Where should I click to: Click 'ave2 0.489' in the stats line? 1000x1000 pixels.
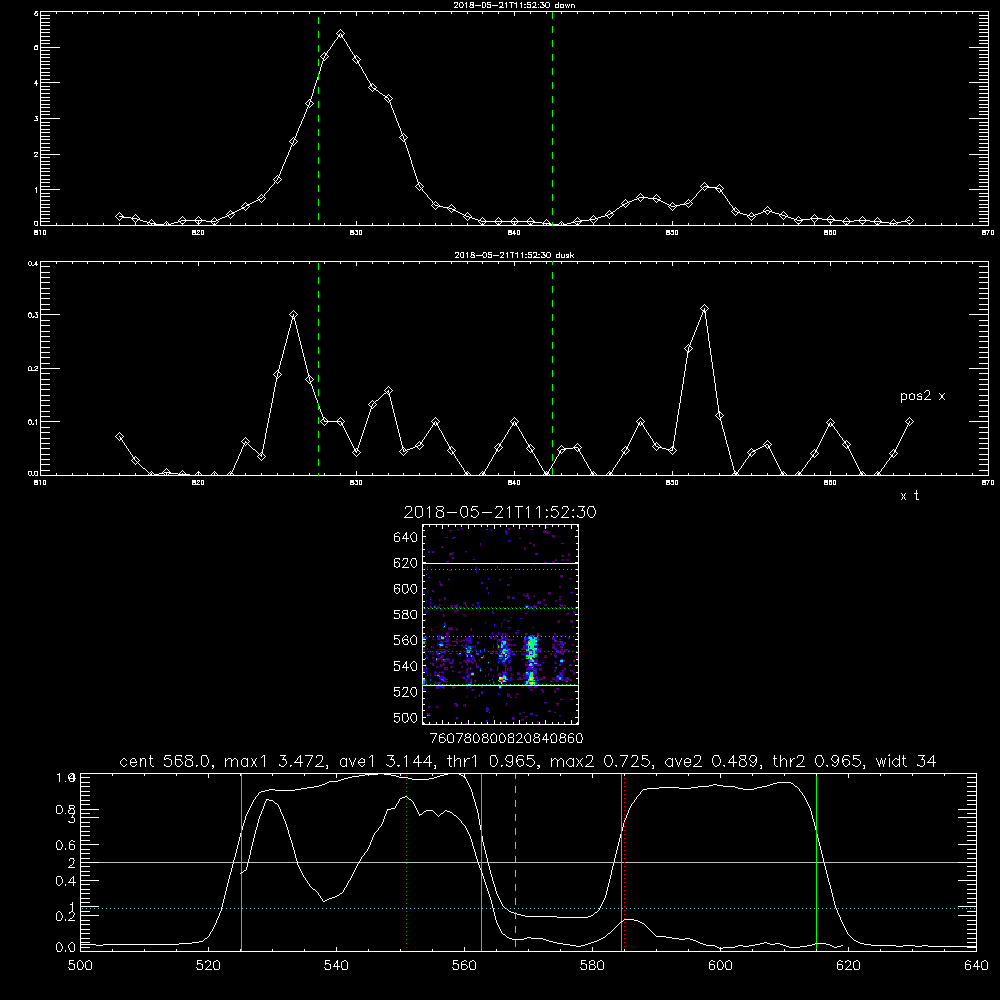tap(710, 761)
